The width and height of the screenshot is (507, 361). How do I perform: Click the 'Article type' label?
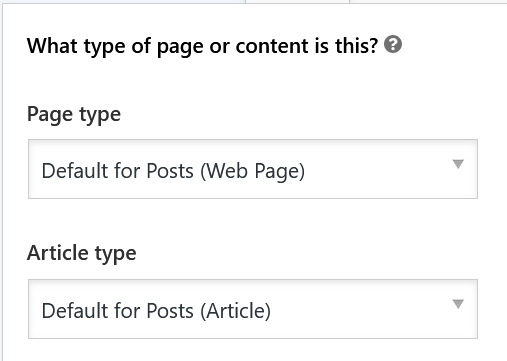82,254
